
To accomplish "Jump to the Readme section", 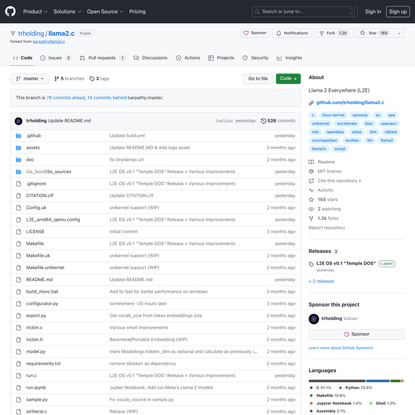I will click(x=322, y=162).
